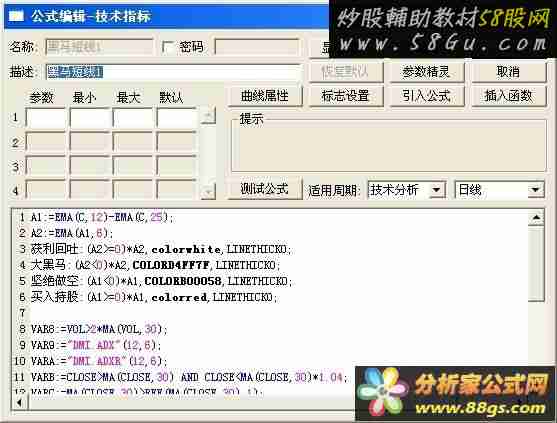The image size is (557, 423).
Task: Click the code editor vertical scrollbar thumb
Action: 536,264
